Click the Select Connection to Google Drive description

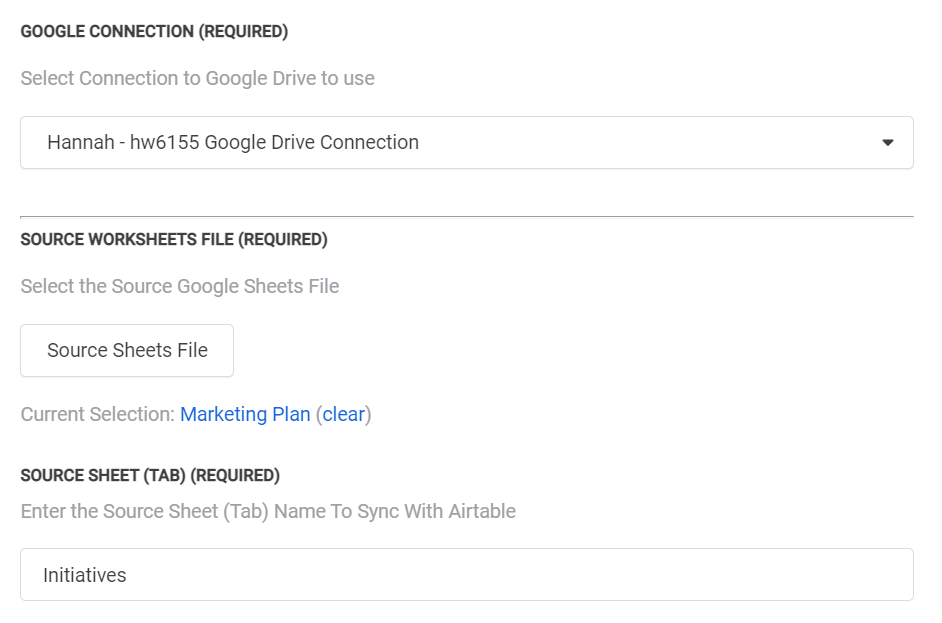[197, 78]
